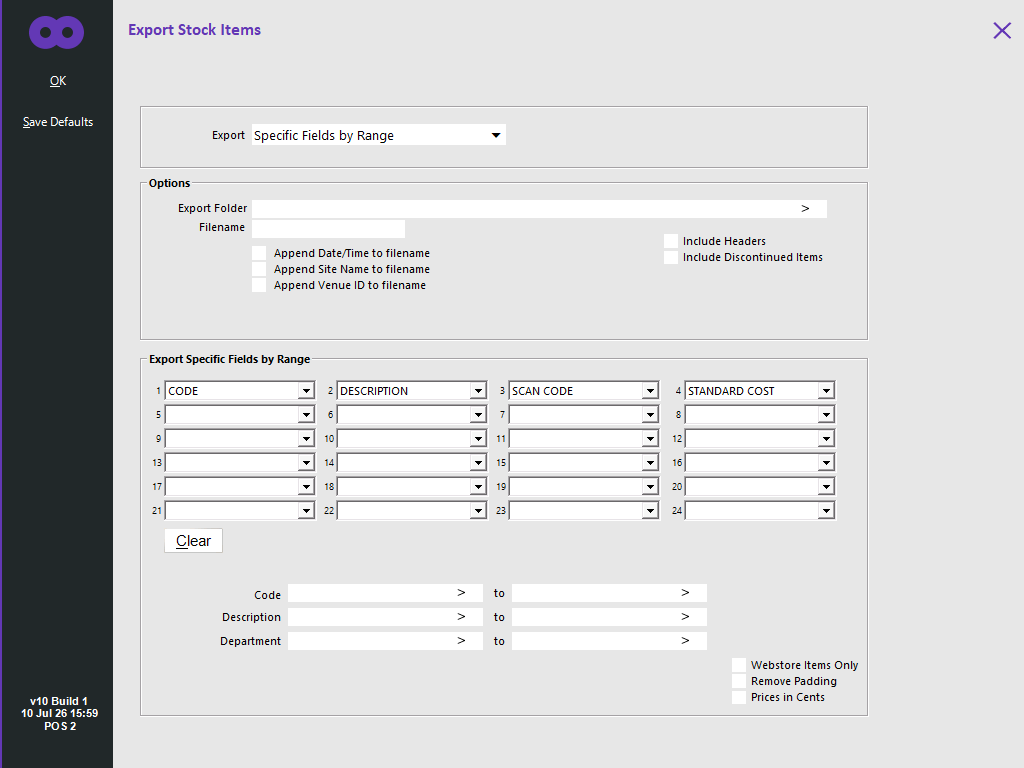
Task: Click Save Defaults in the sidebar
Action: click(58, 122)
